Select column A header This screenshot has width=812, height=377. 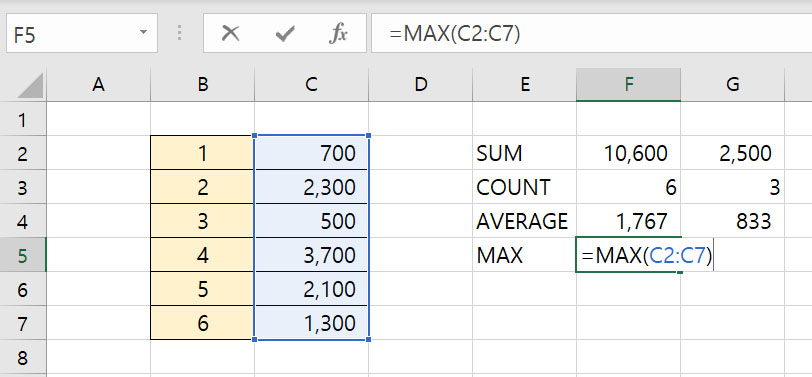pyautogui.click(x=98, y=85)
